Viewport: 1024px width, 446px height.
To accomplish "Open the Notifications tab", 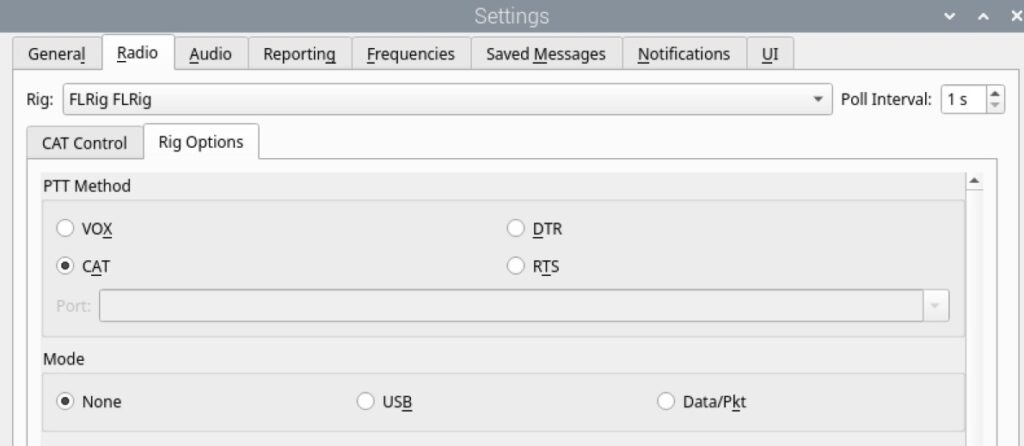I will 684,54.
